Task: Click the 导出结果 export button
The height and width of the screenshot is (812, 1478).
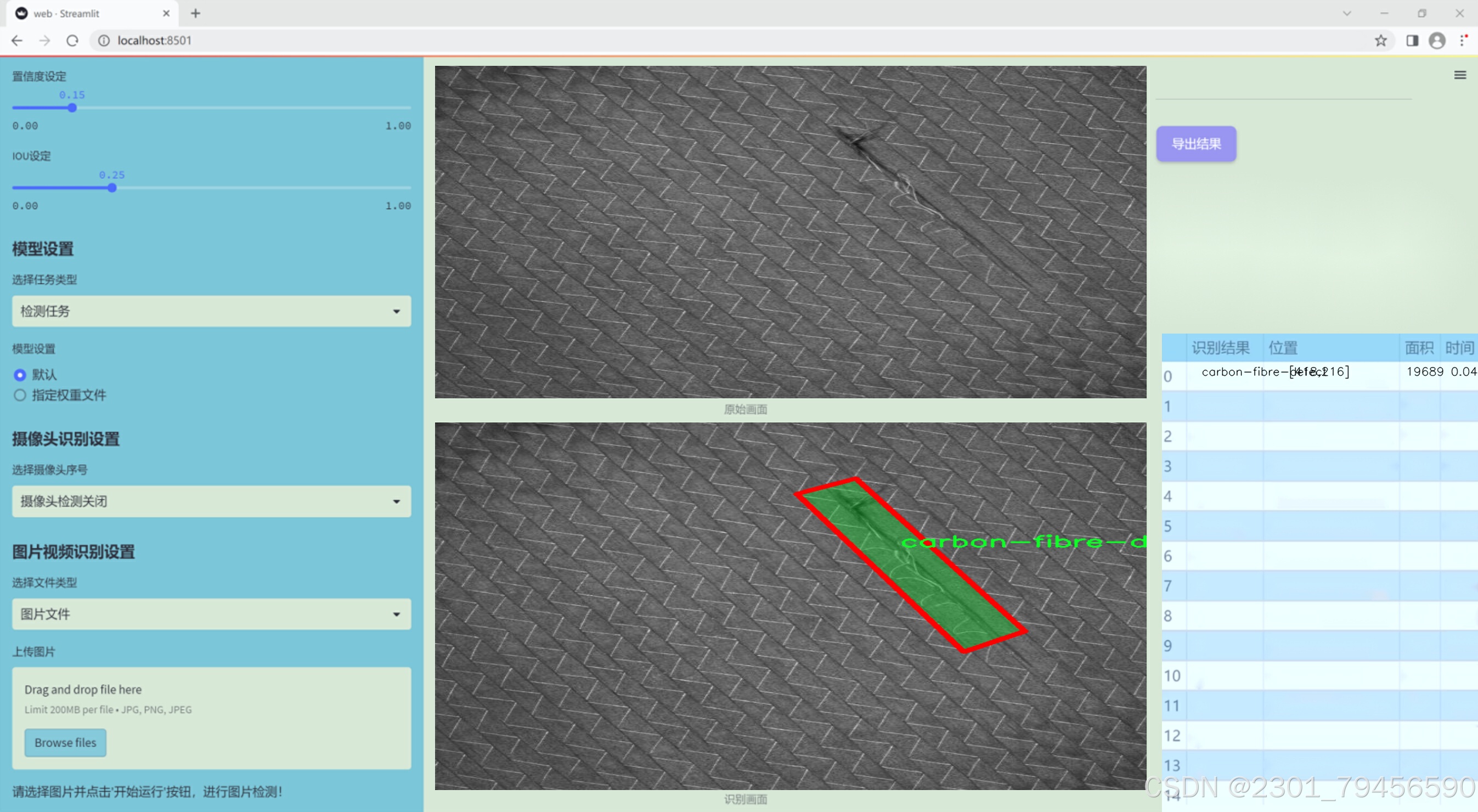Action: click(x=1195, y=143)
